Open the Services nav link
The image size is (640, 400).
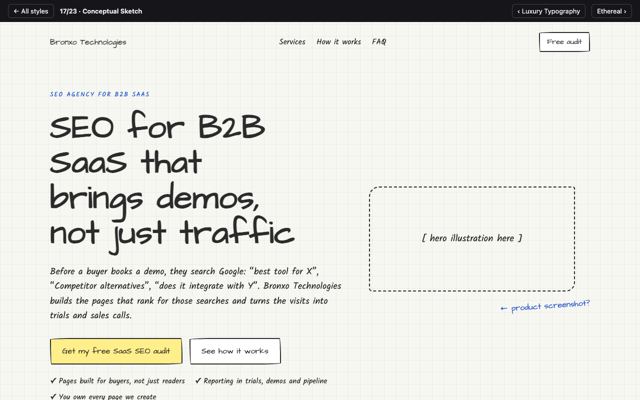coord(292,42)
